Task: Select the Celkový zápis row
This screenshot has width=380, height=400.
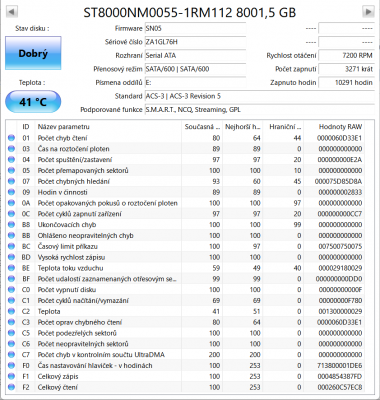Action: [185, 376]
